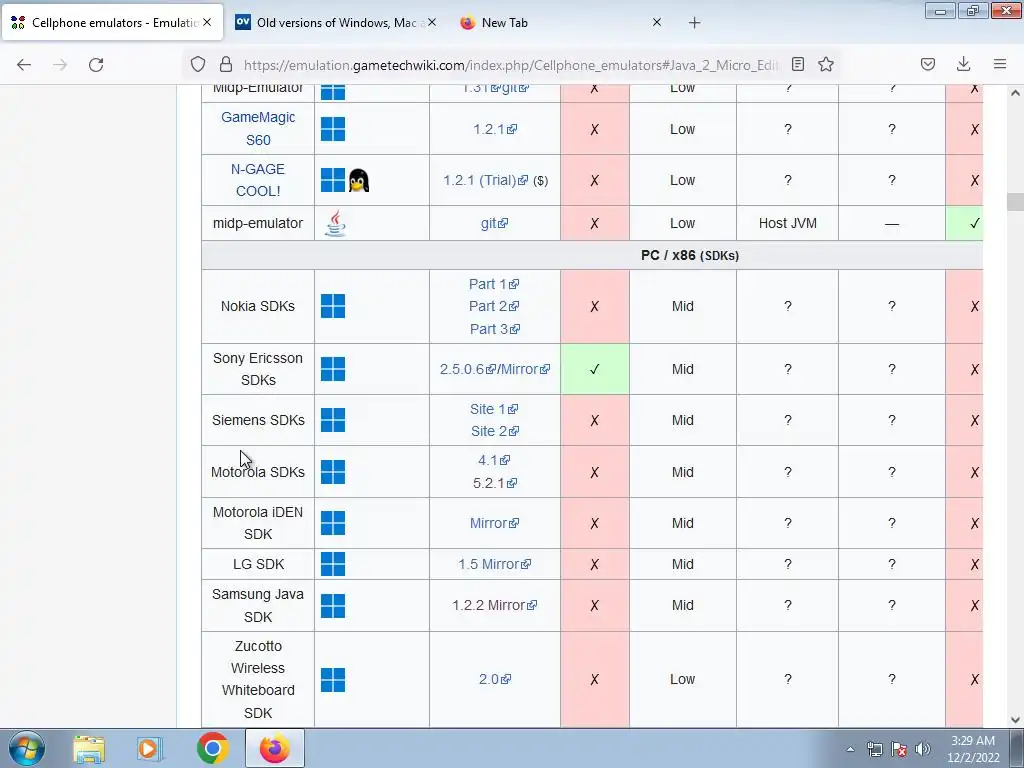This screenshot has width=1024, height=768.
Task: Open Firefox application menu
Action: (x=1000, y=64)
